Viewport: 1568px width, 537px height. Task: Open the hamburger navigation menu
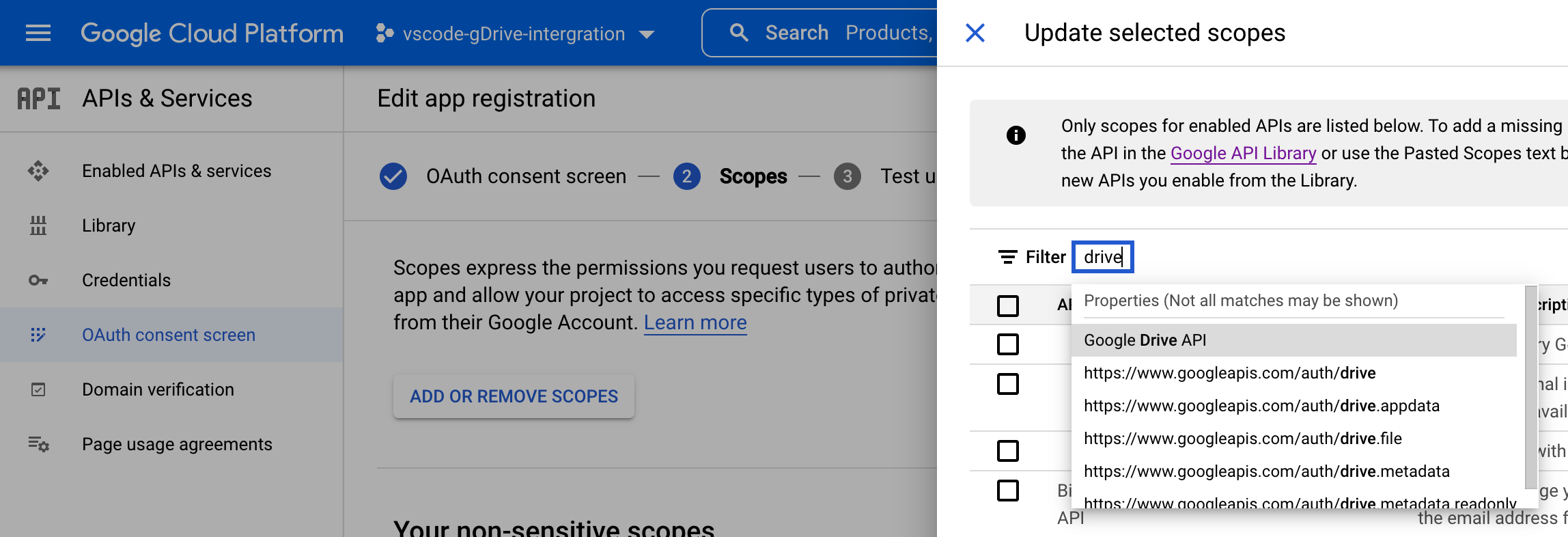pos(38,33)
